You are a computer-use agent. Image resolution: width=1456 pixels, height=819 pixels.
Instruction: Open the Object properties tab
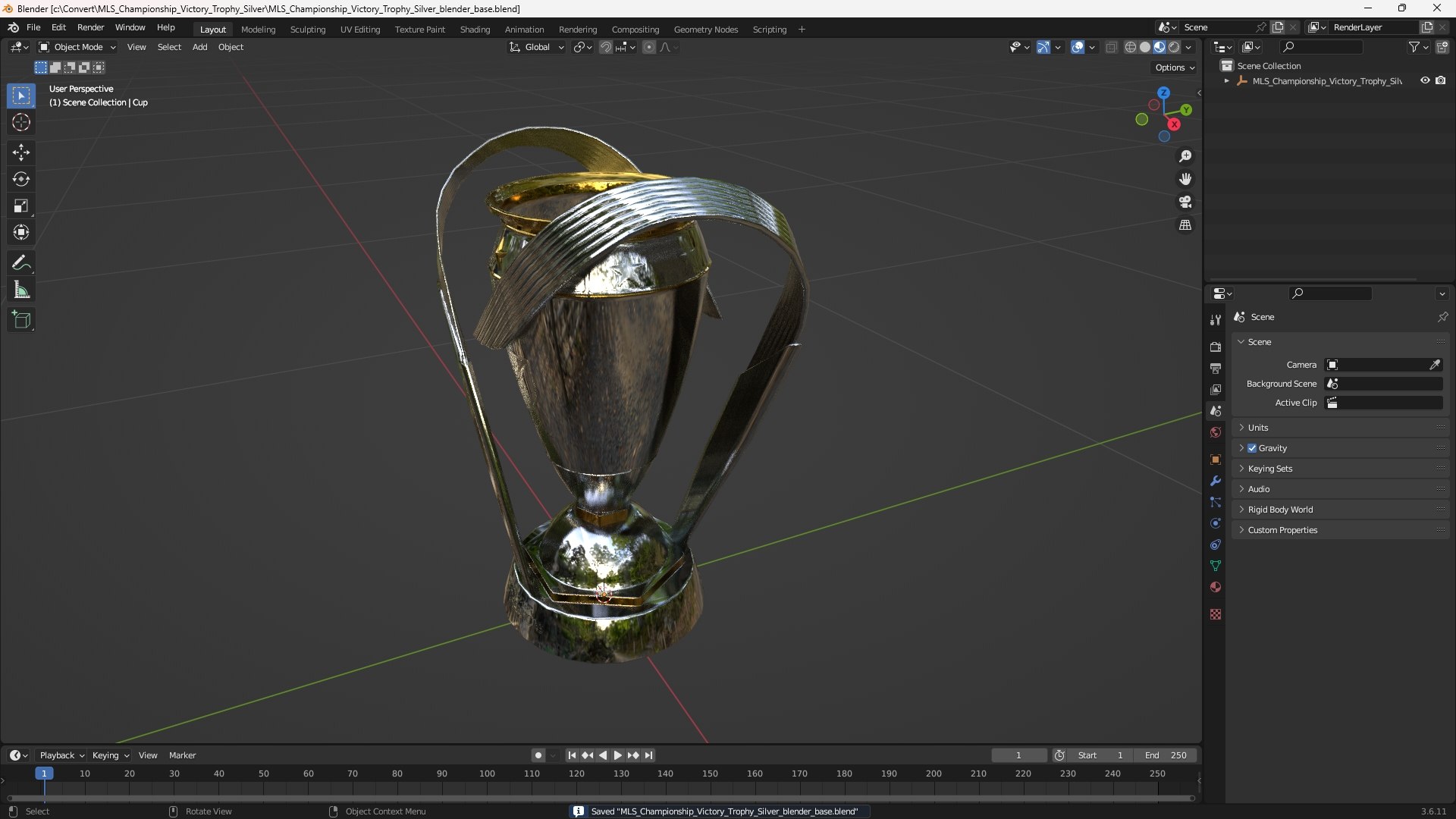point(1216,460)
